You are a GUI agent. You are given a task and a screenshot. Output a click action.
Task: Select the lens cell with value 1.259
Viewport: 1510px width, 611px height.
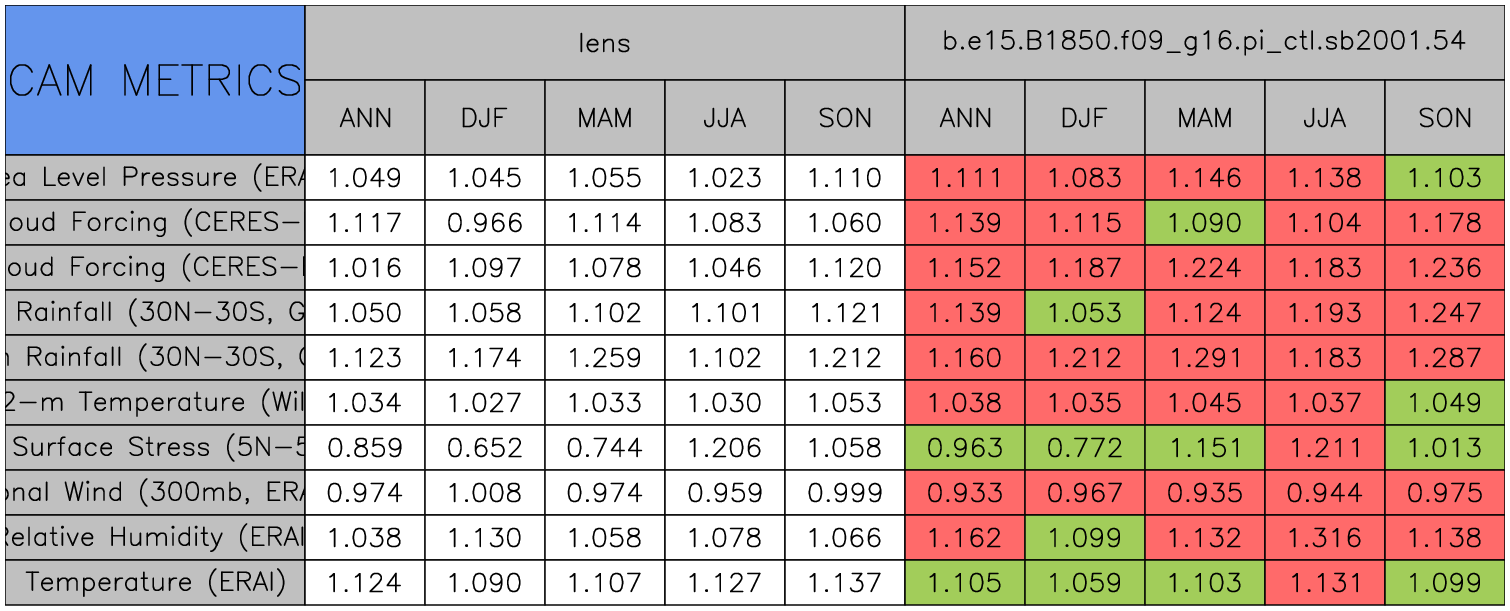[x=604, y=358]
